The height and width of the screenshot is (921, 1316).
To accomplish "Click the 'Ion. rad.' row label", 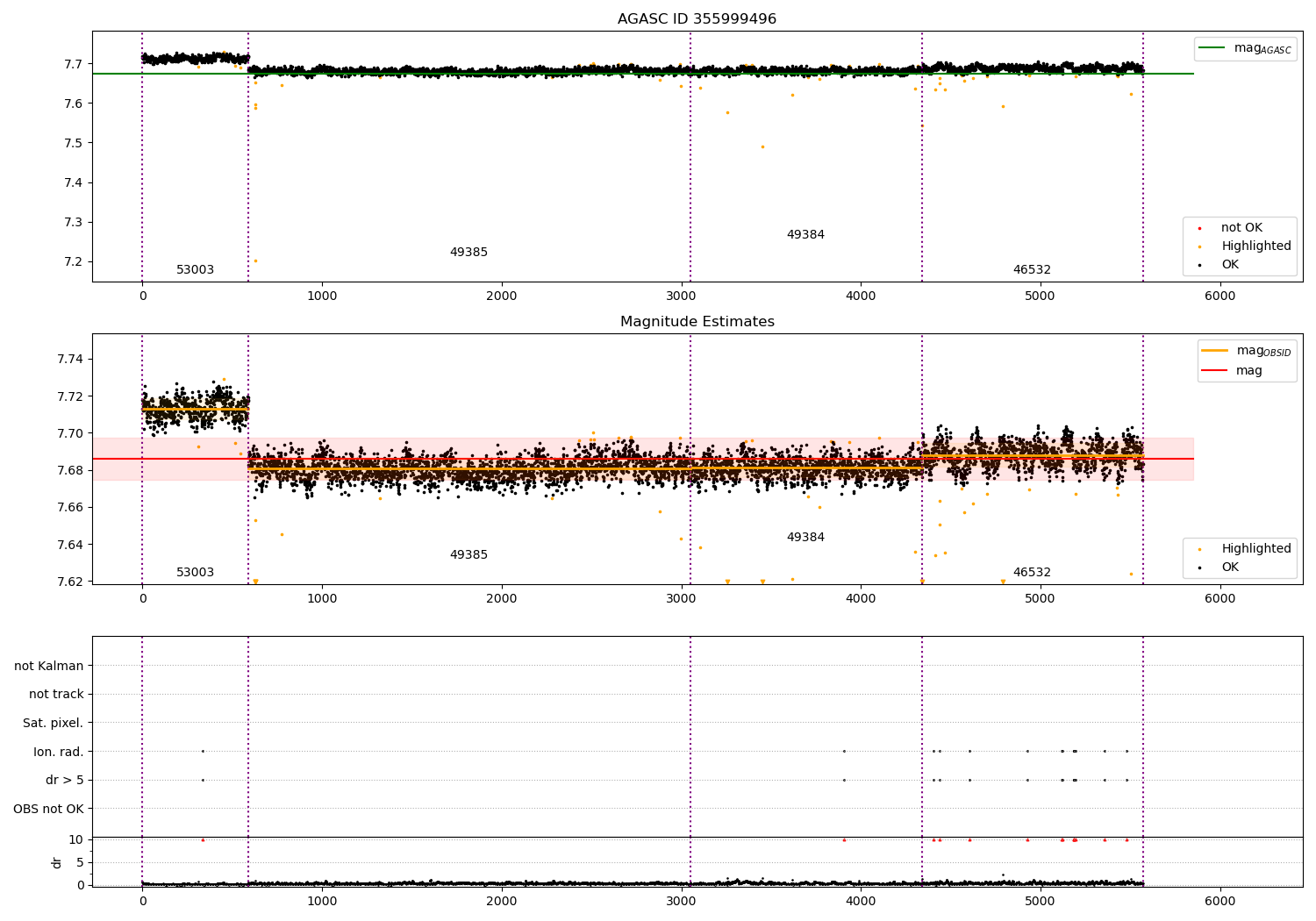I will (x=59, y=752).
